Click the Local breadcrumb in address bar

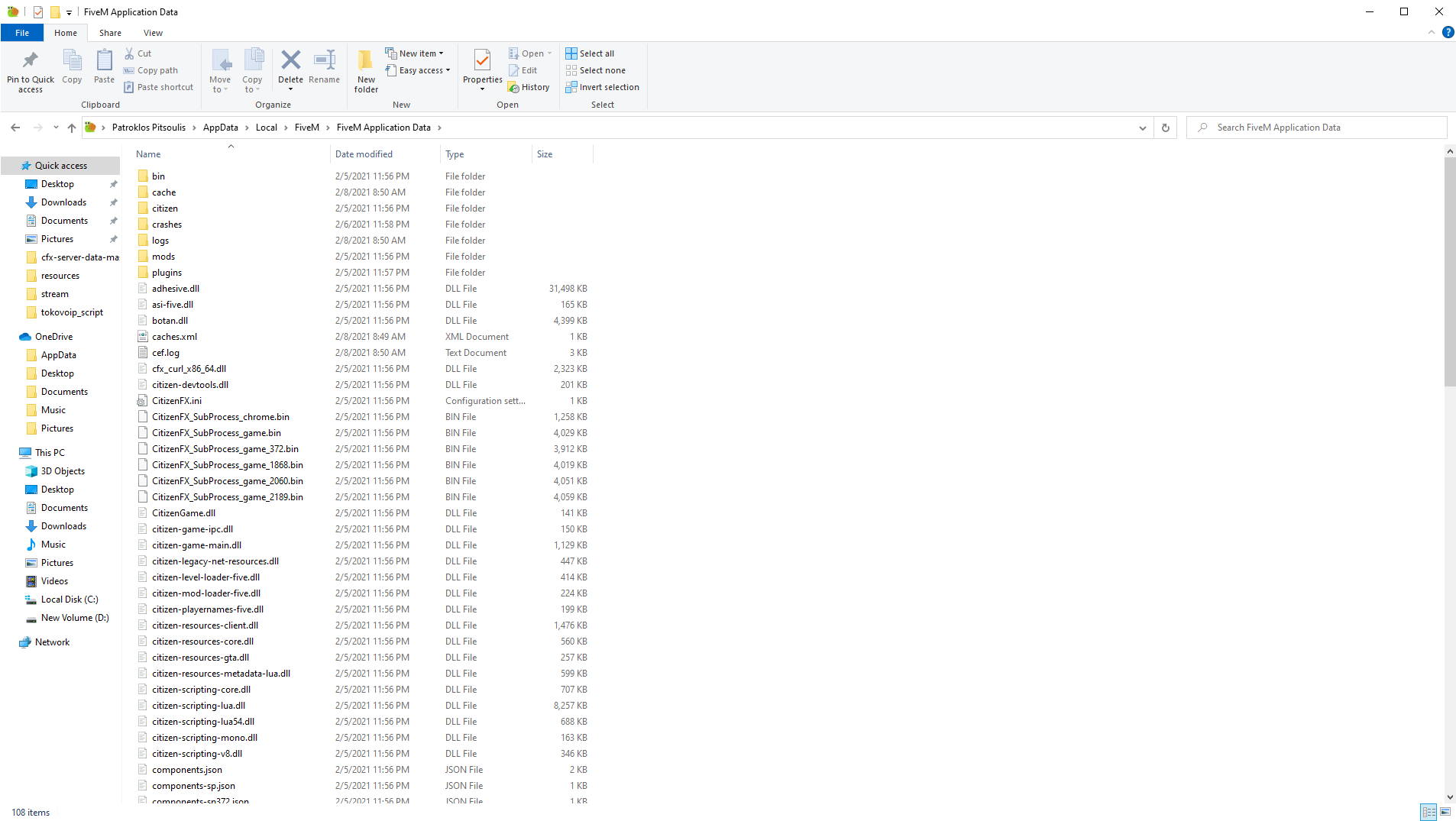pos(266,128)
